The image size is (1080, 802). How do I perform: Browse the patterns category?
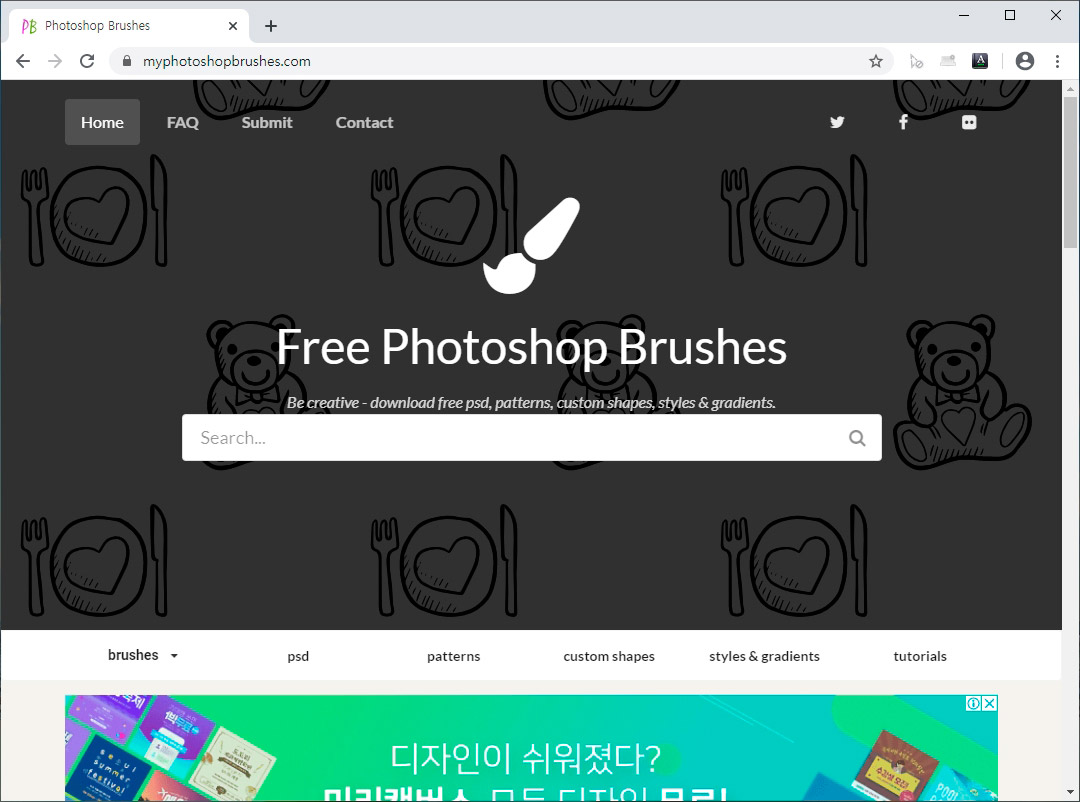(453, 656)
